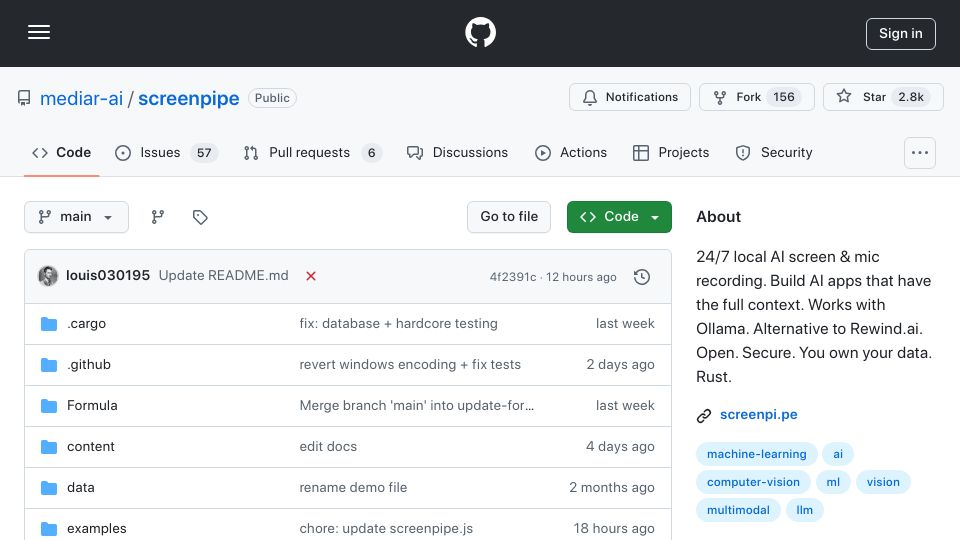The height and width of the screenshot is (540, 960).
Task: Open the Actions tab
Action: 571,152
